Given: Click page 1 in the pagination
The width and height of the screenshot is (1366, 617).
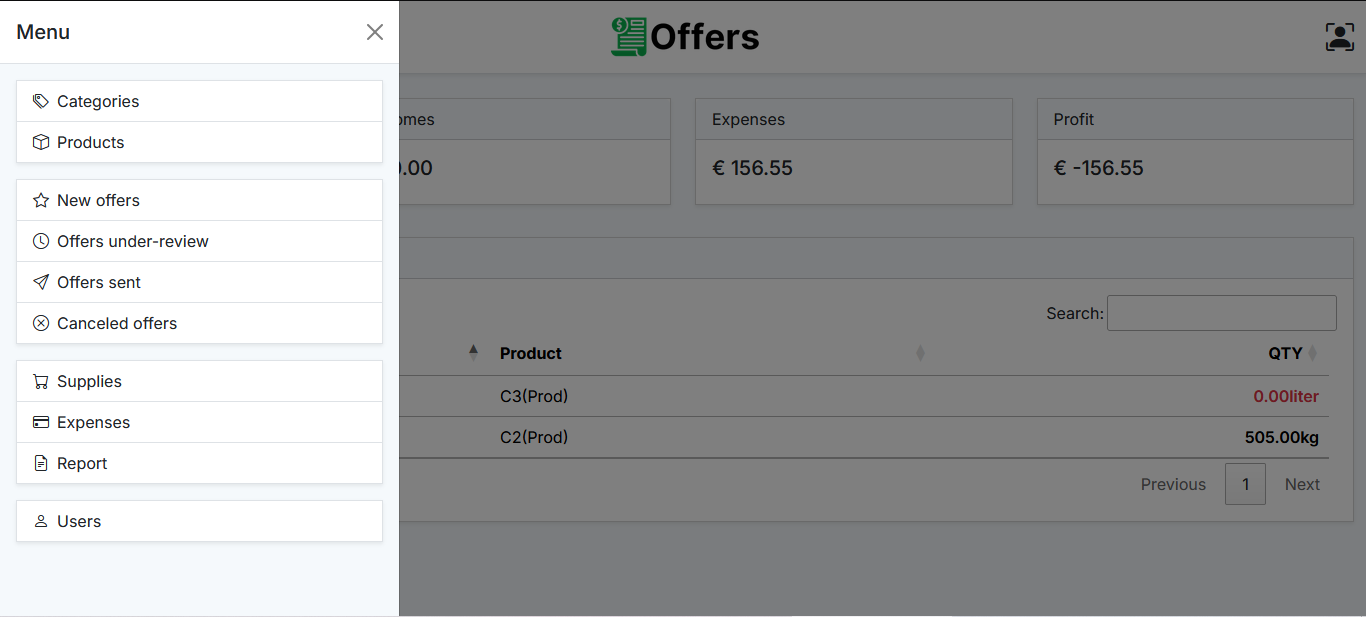Looking at the screenshot, I should pyautogui.click(x=1245, y=484).
